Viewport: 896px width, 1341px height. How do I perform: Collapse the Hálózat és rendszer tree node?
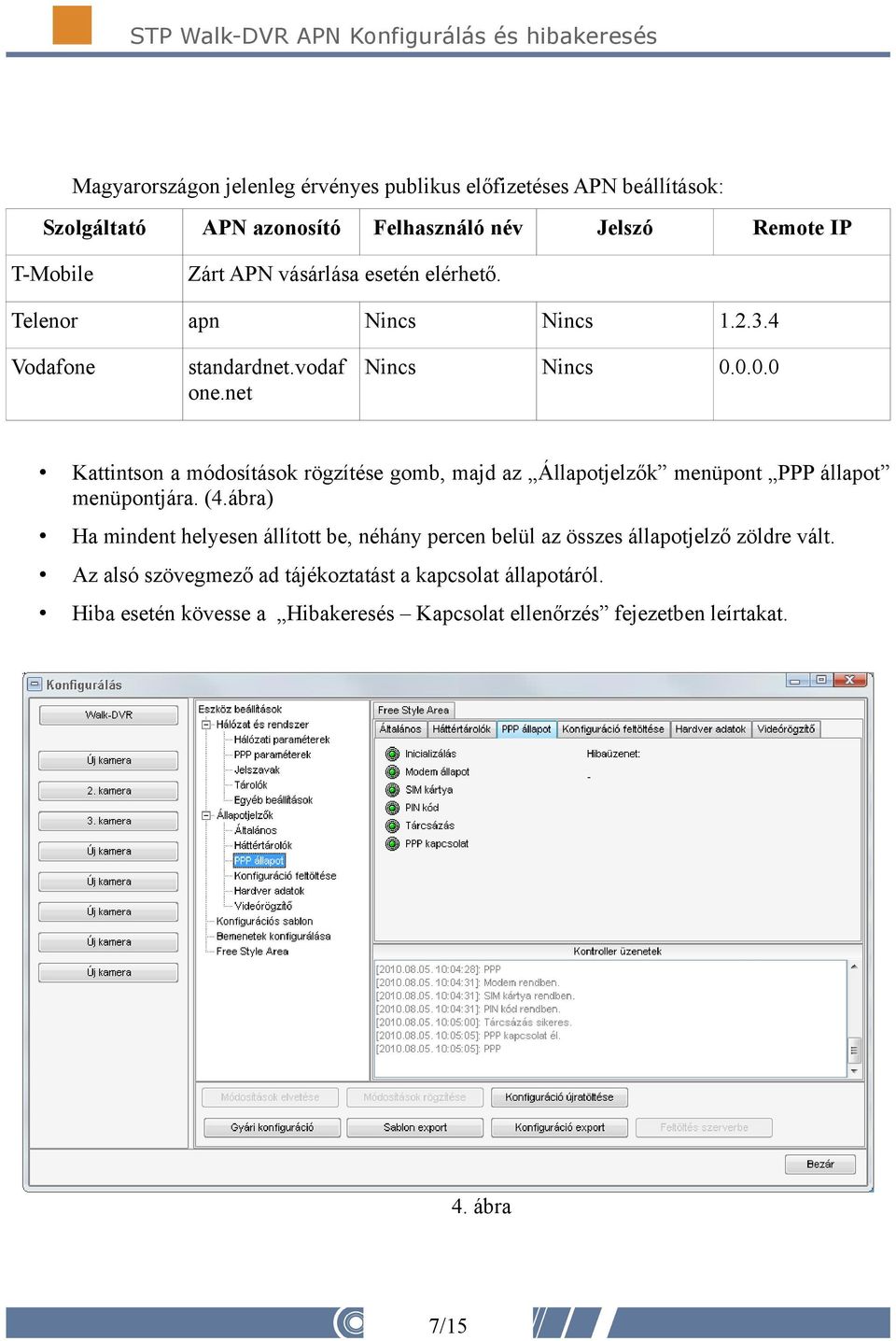(x=206, y=725)
